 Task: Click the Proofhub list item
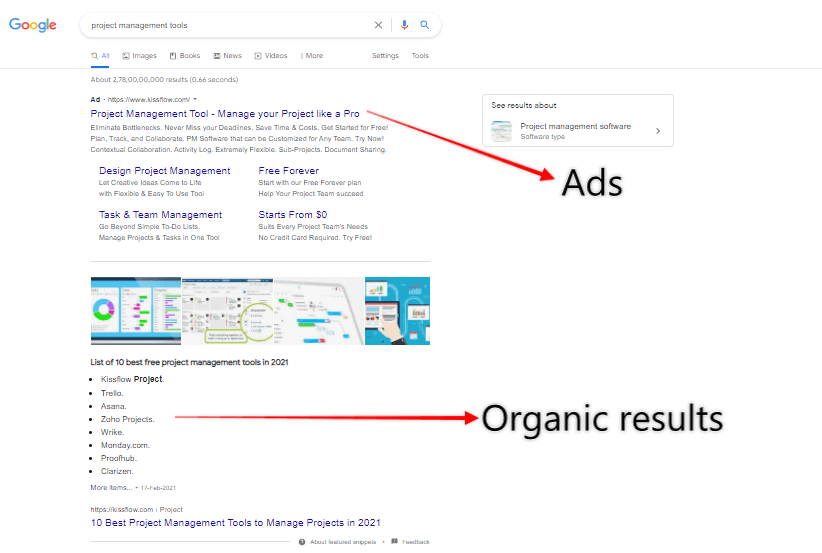click(x=119, y=458)
